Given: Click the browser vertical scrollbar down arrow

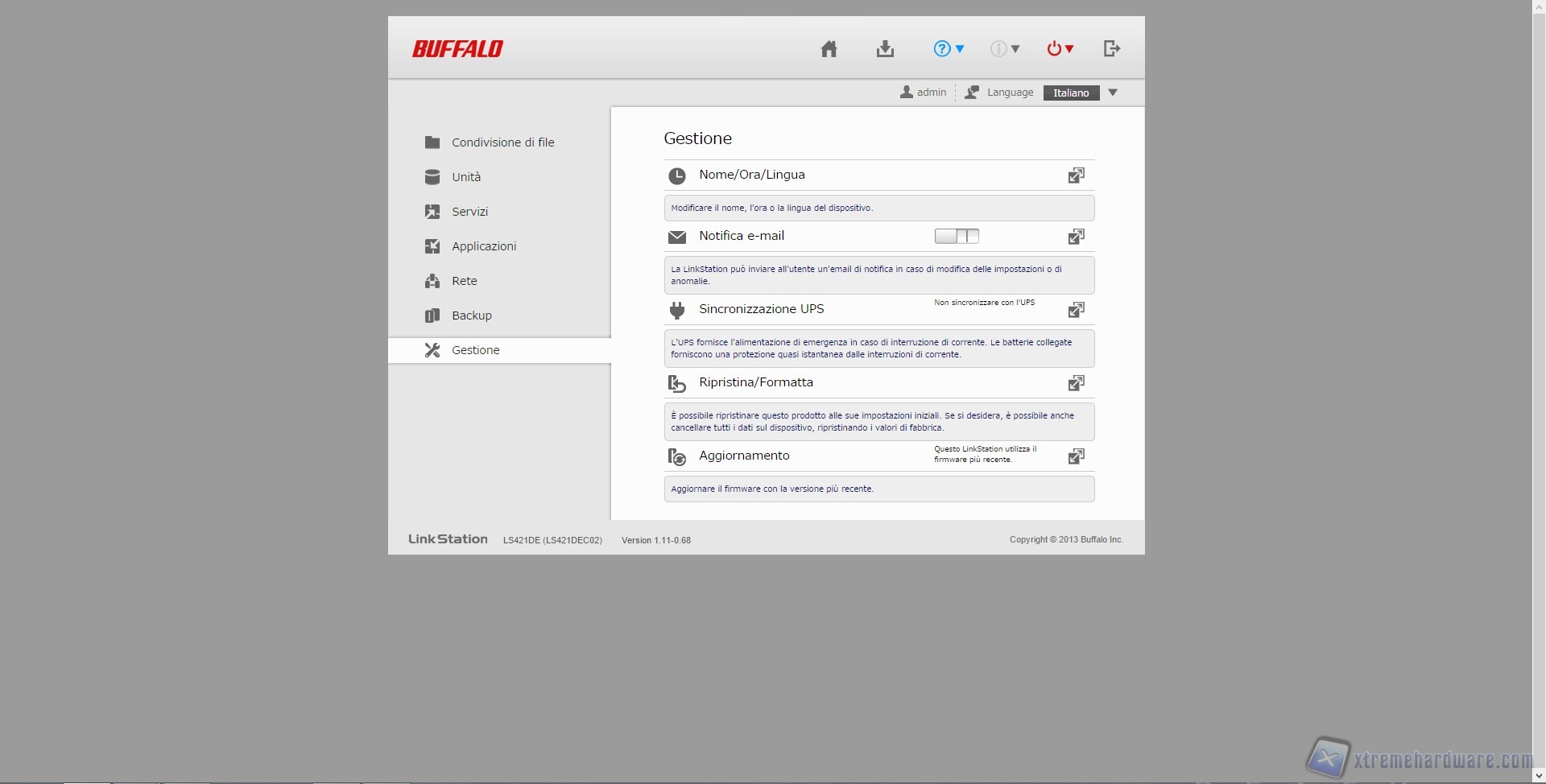Looking at the screenshot, I should (1539, 776).
